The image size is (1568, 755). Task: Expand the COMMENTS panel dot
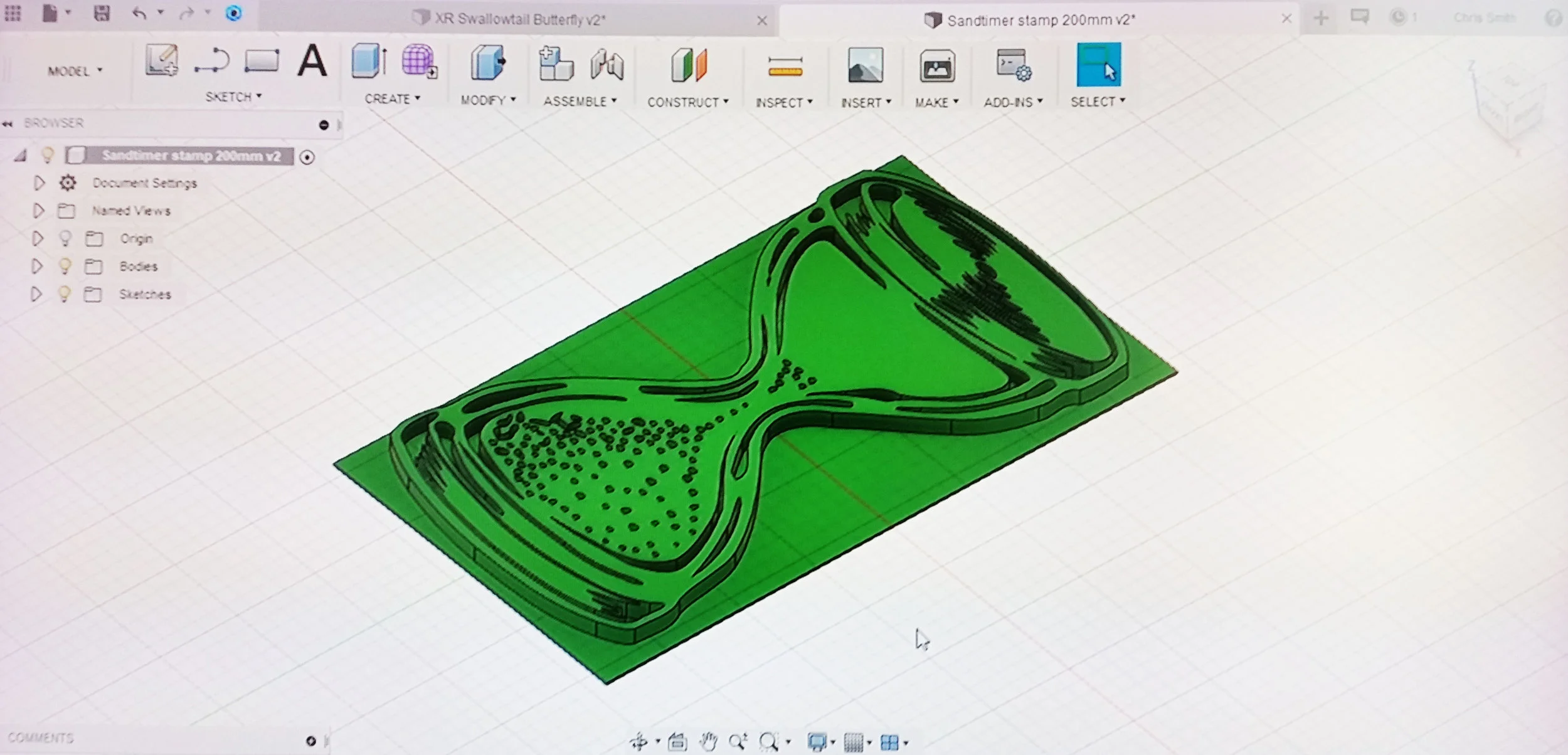point(310,741)
